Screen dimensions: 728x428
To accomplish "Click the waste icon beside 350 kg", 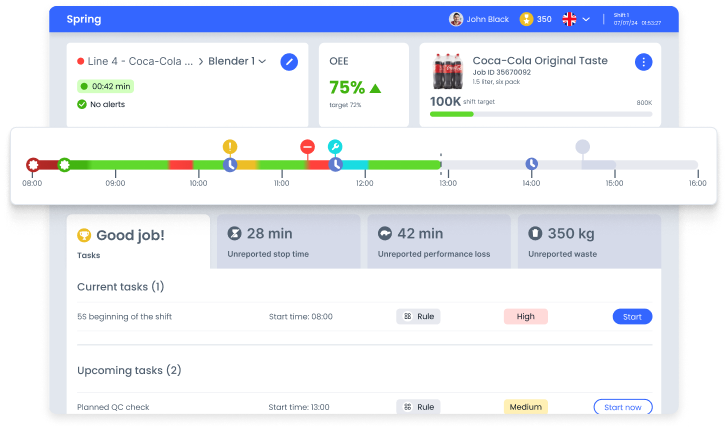I will (535, 233).
